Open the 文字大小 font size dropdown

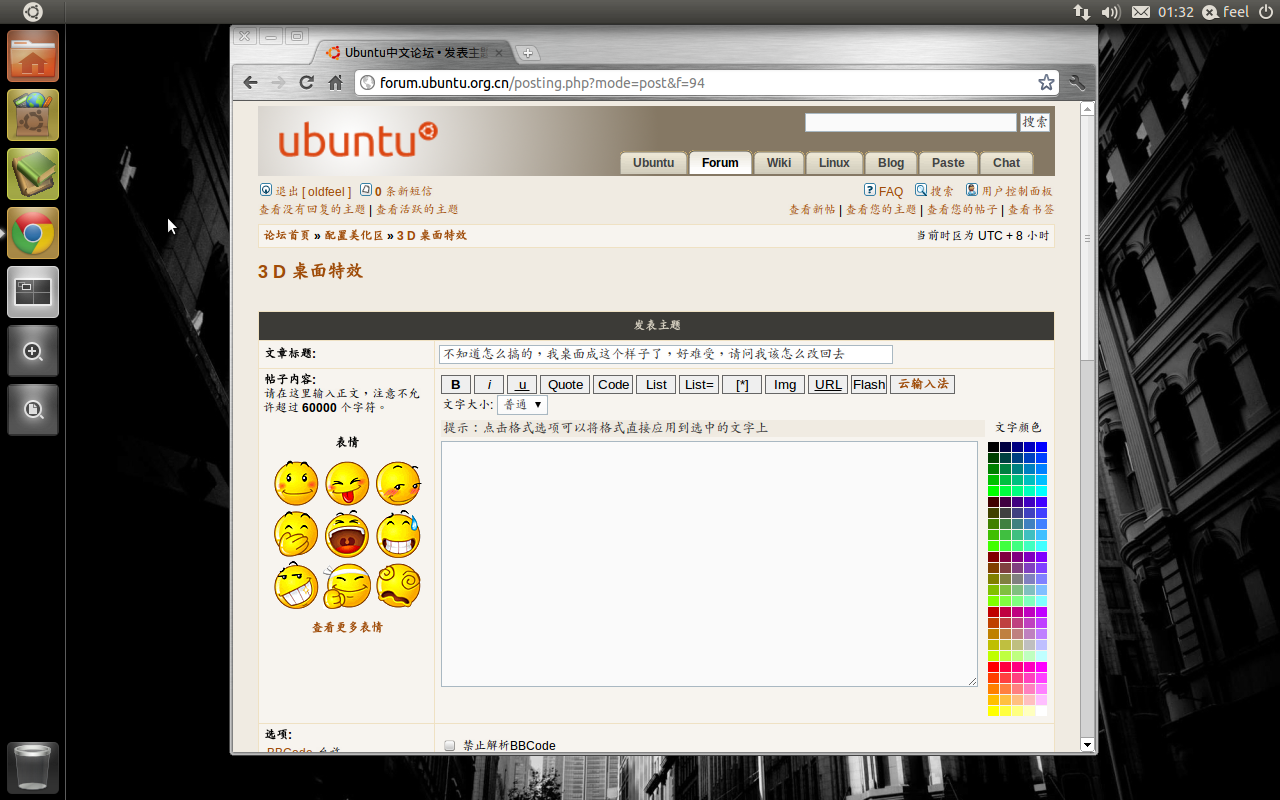523,405
